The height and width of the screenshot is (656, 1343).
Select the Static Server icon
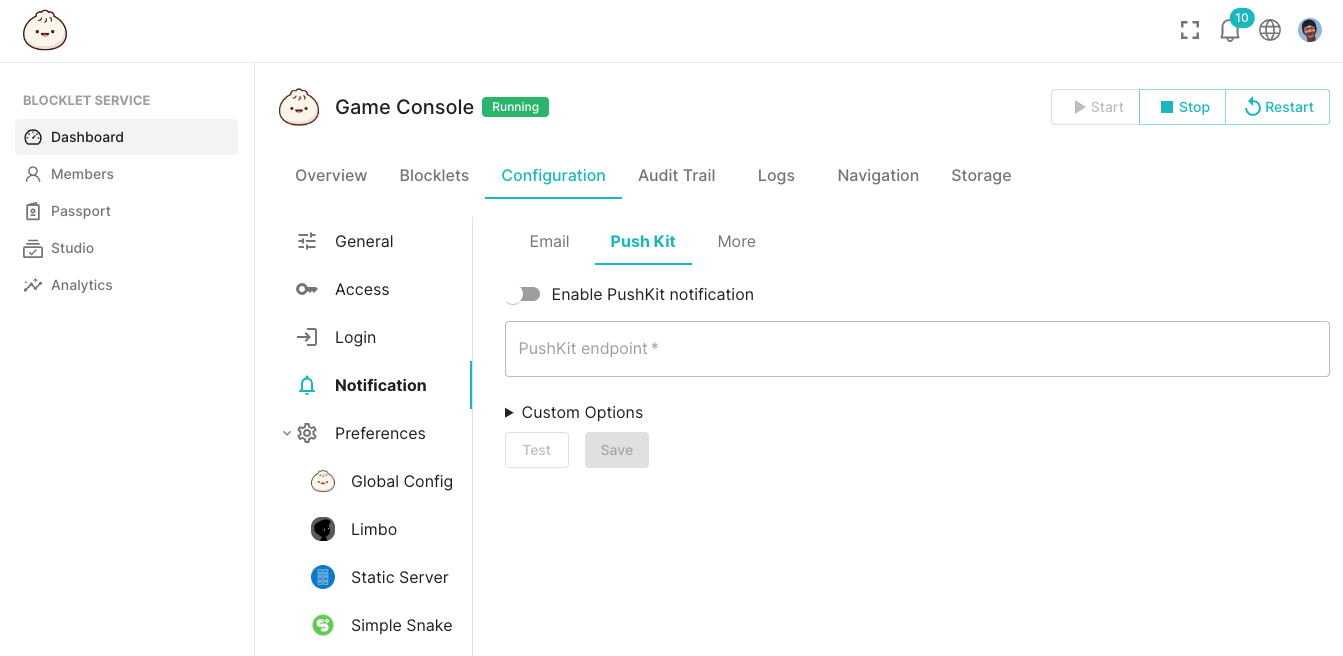tap(323, 577)
